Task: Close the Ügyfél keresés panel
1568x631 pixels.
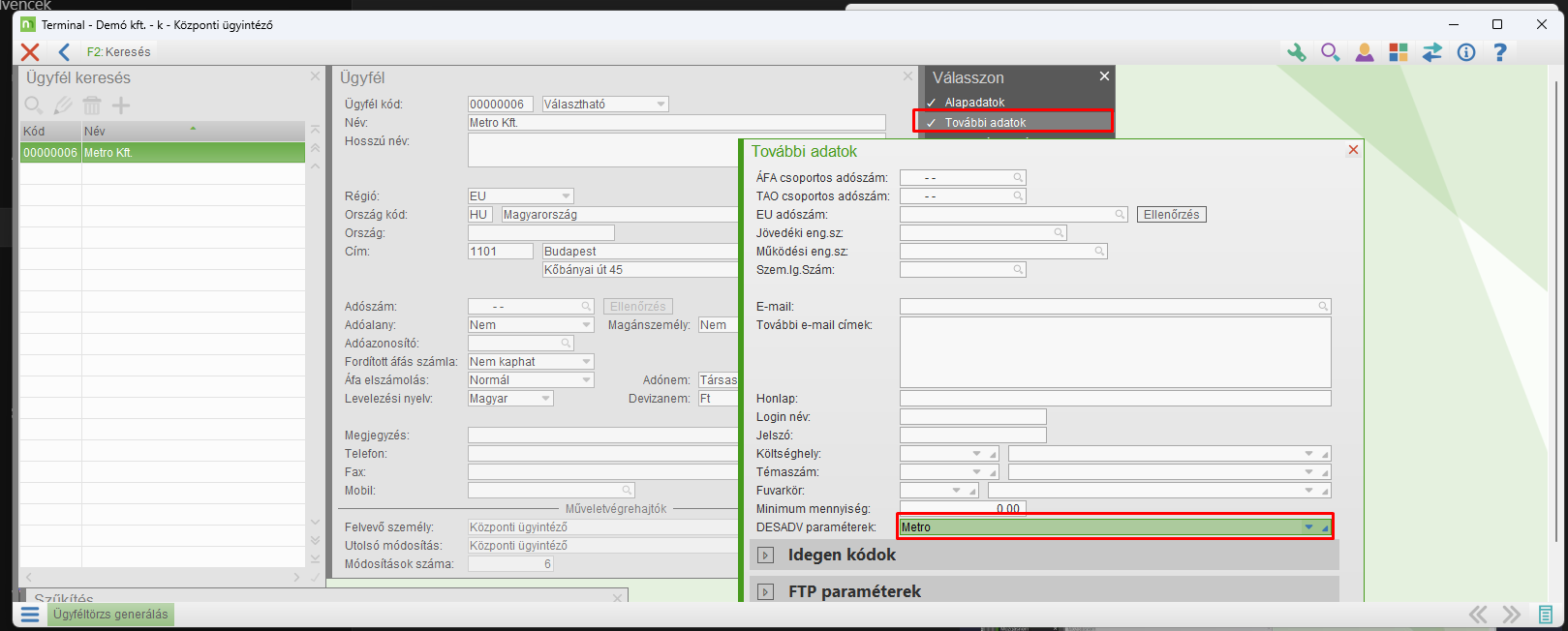Action: (315, 76)
